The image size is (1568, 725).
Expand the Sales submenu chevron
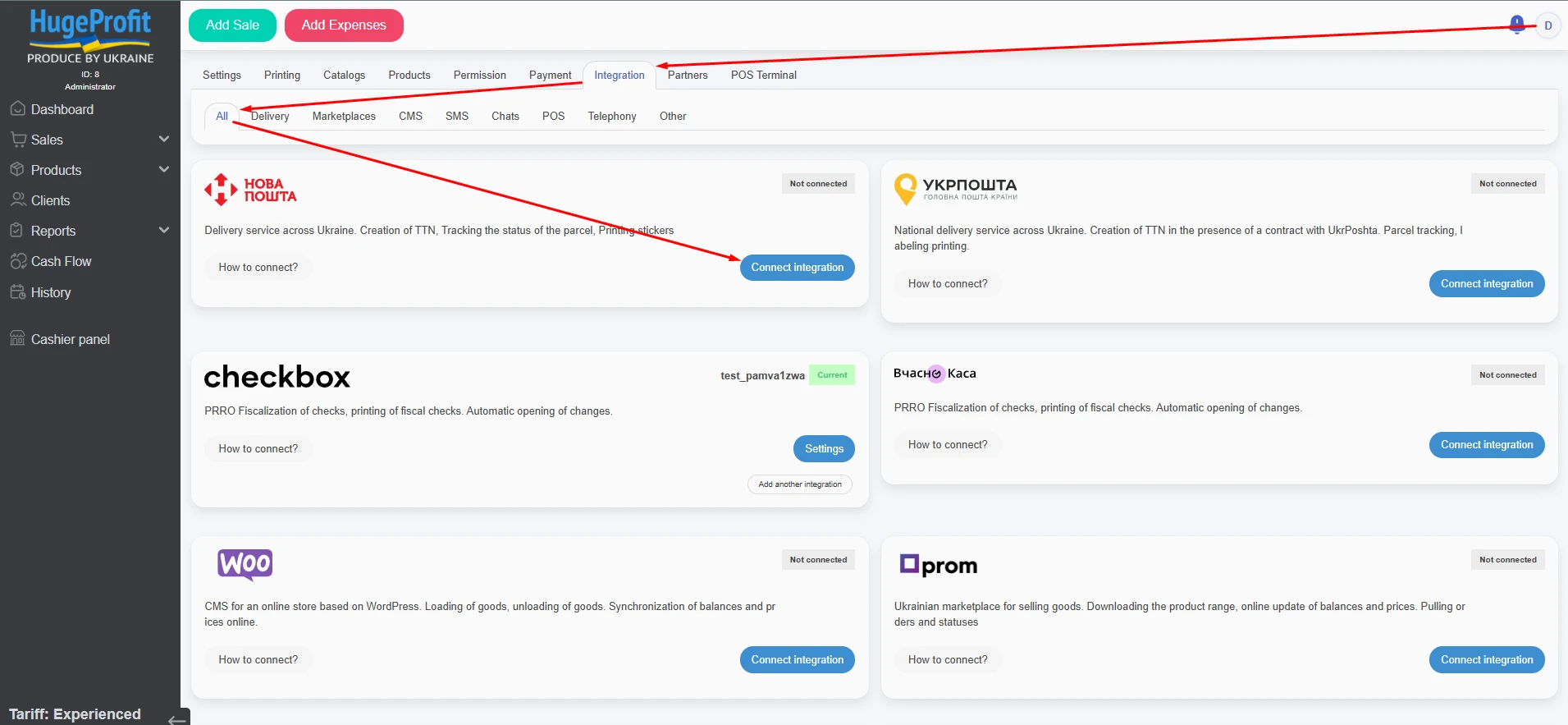(164, 140)
